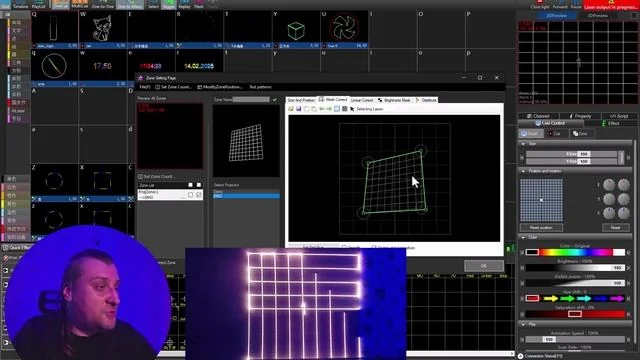Select the red fan cue thumbnail
Screen dimensions: 640x360
tap(344, 28)
